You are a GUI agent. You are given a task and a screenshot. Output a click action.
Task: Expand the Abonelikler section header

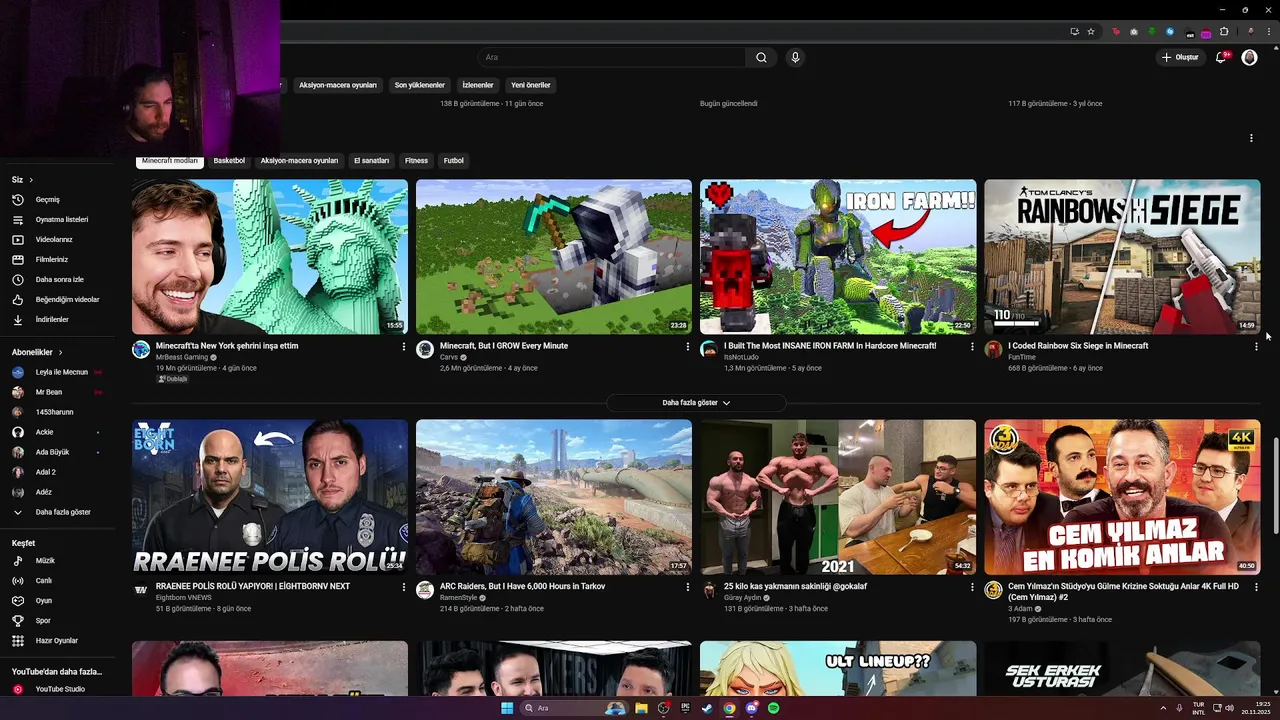(x=37, y=352)
